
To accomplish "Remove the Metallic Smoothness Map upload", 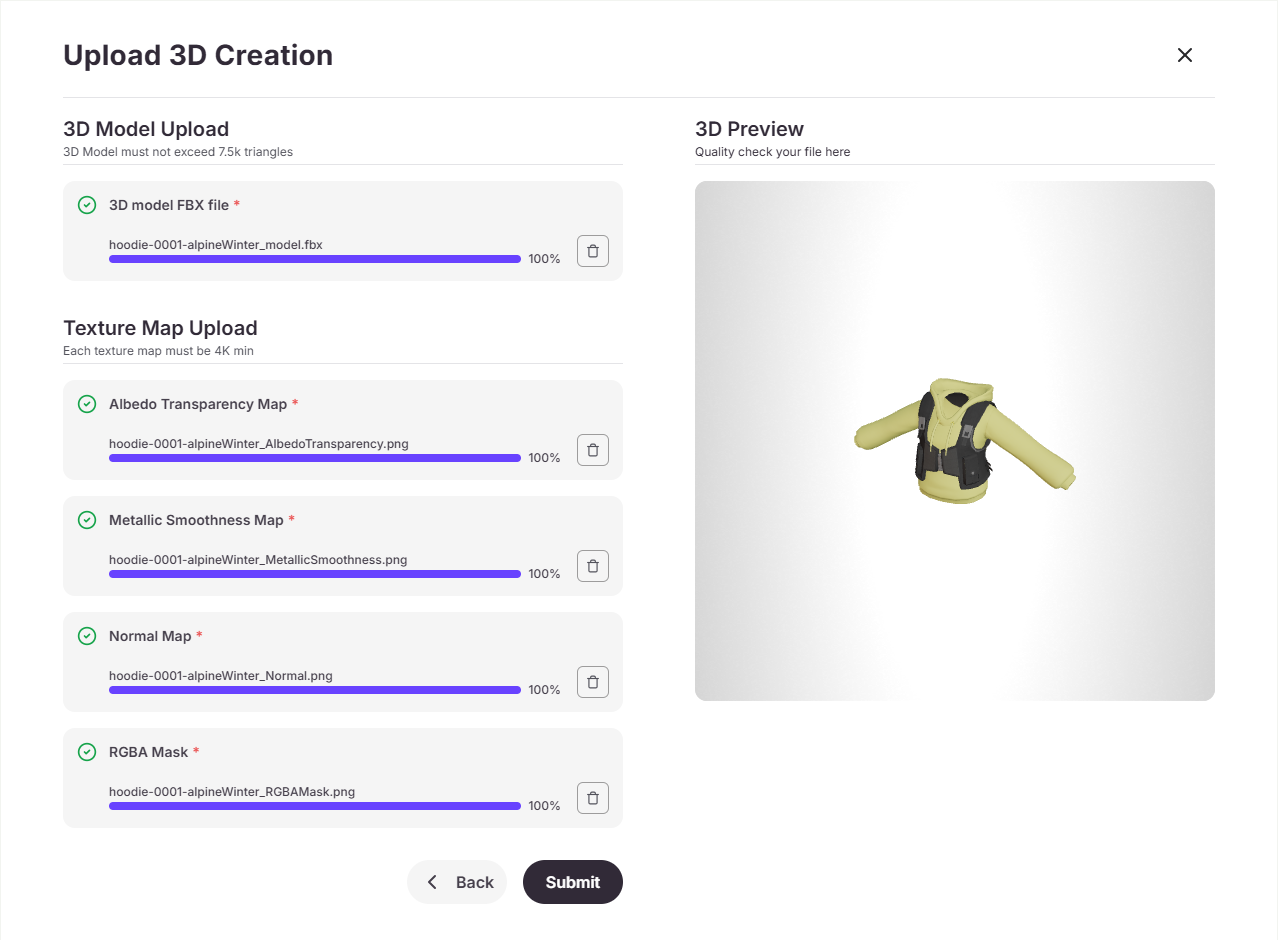I will (592, 566).
